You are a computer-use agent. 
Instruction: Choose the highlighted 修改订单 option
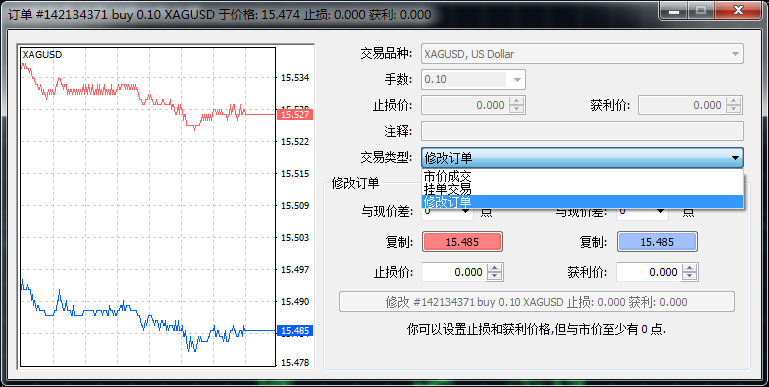(582, 202)
